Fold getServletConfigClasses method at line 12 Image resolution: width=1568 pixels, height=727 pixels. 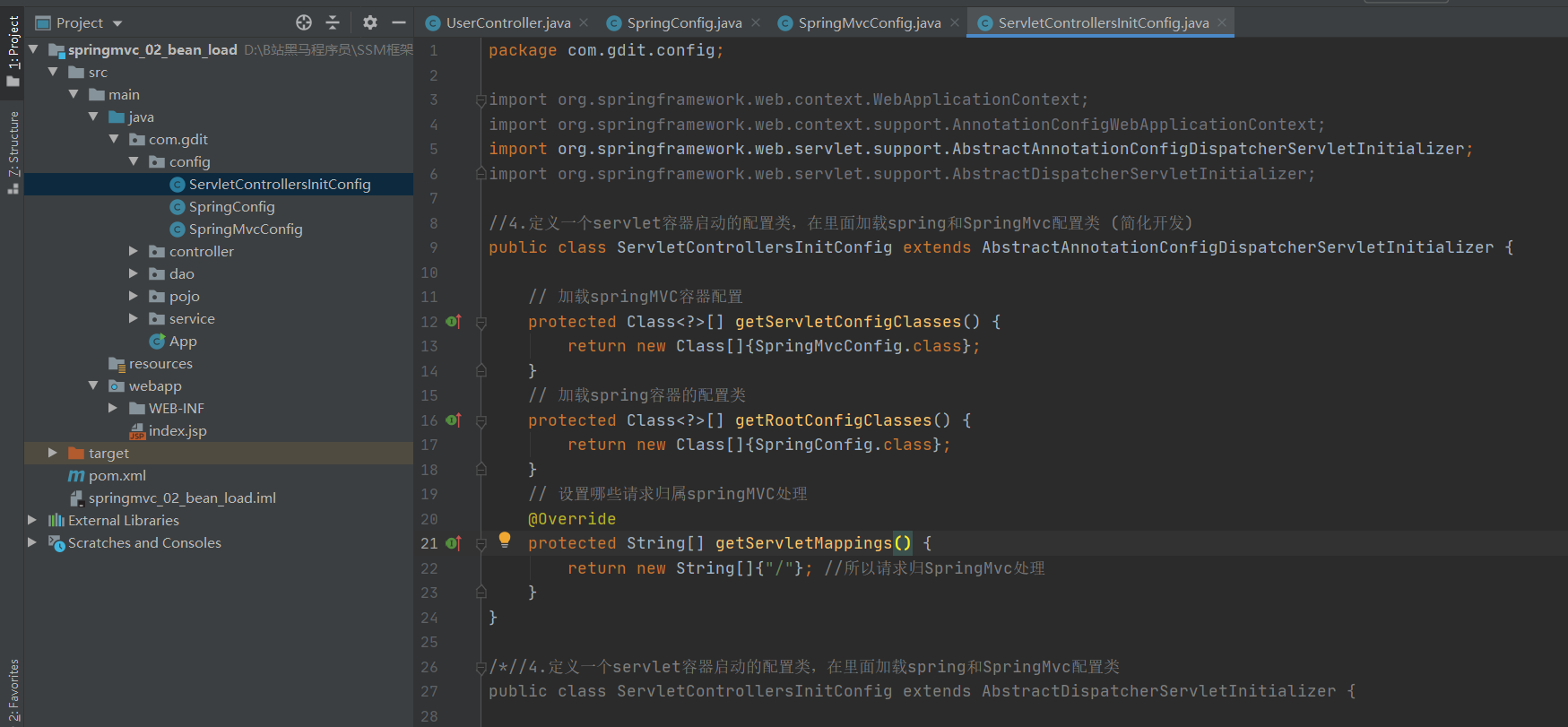[481, 322]
